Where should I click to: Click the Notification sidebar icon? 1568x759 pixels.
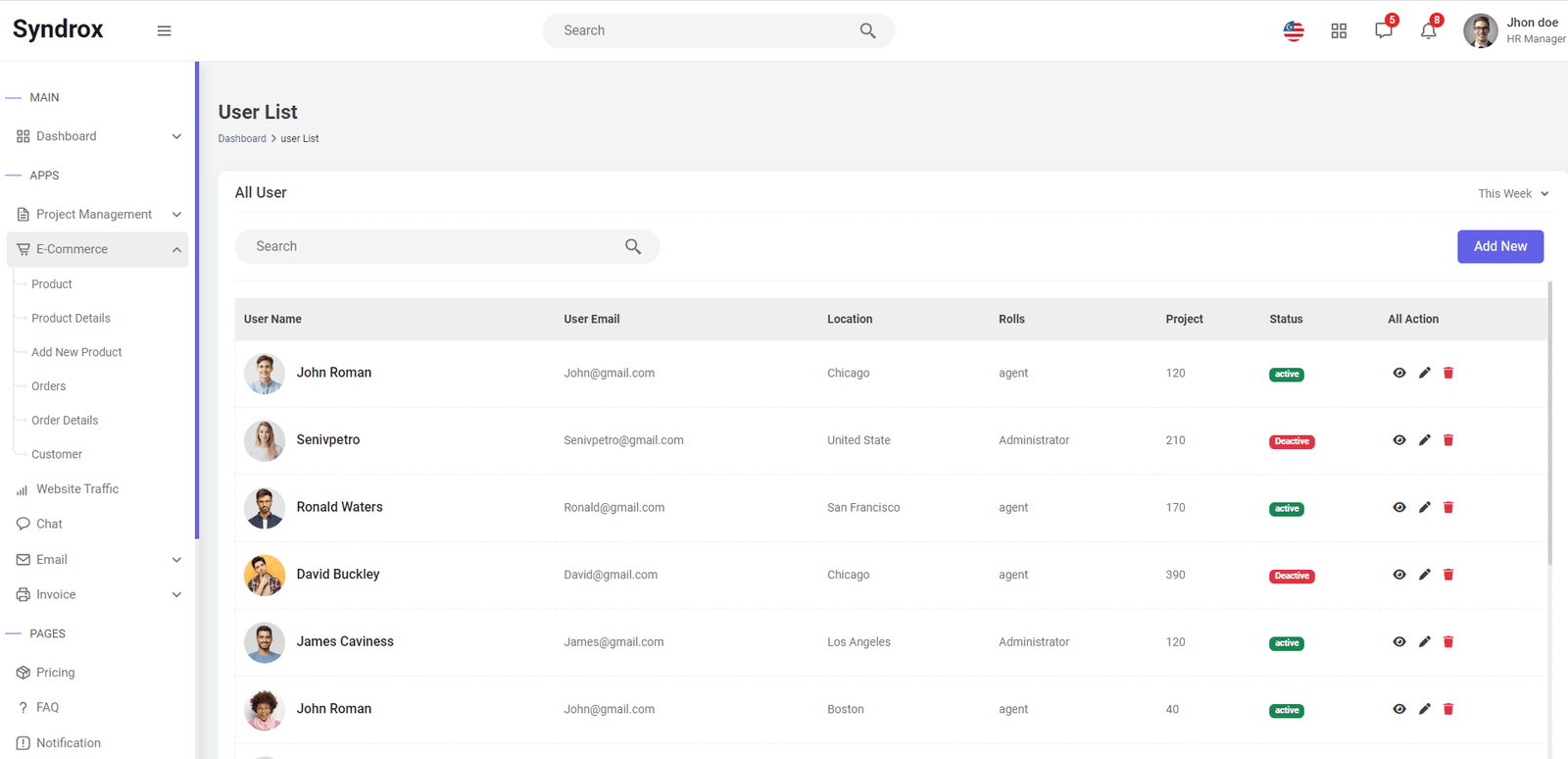click(x=23, y=743)
